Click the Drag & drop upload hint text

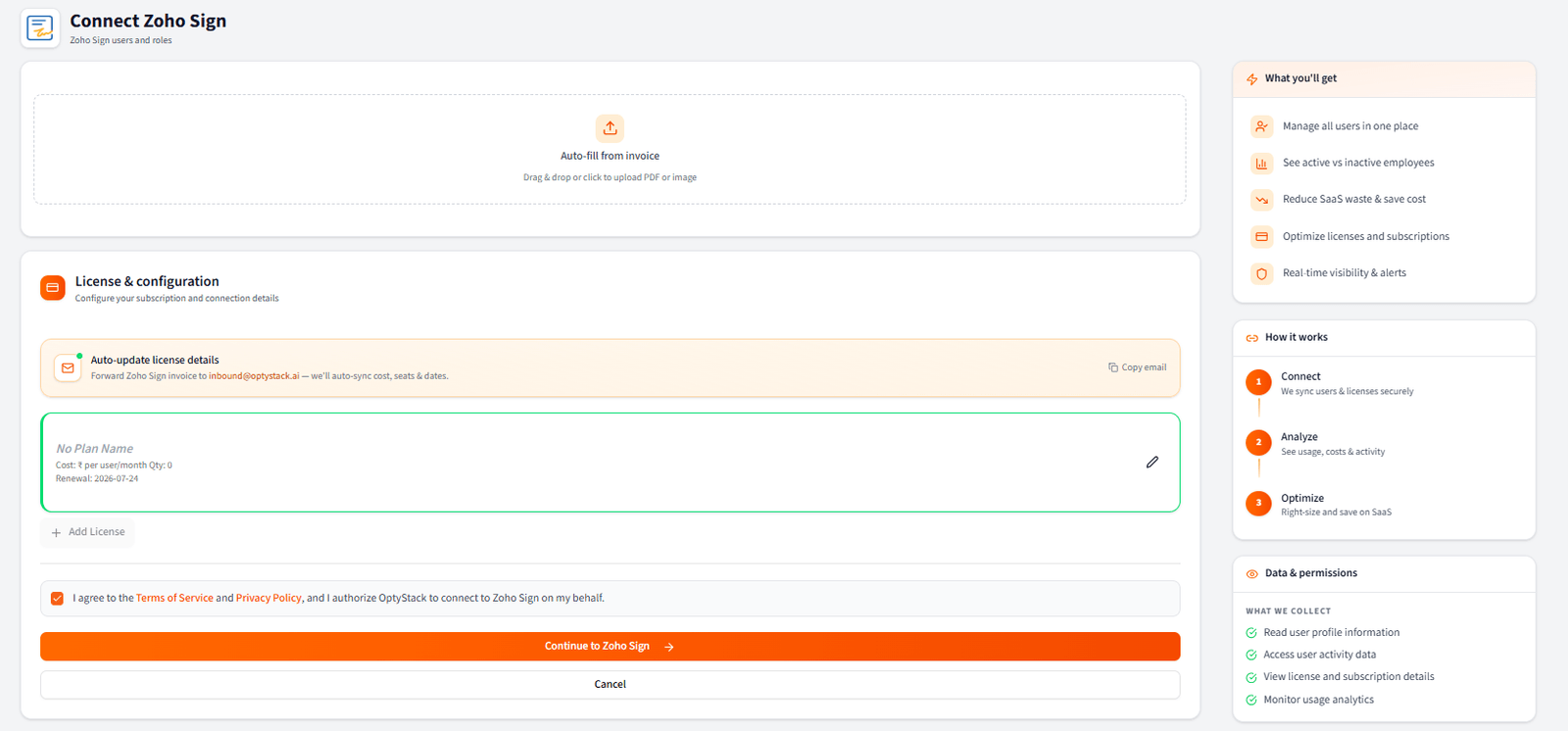click(610, 177)
